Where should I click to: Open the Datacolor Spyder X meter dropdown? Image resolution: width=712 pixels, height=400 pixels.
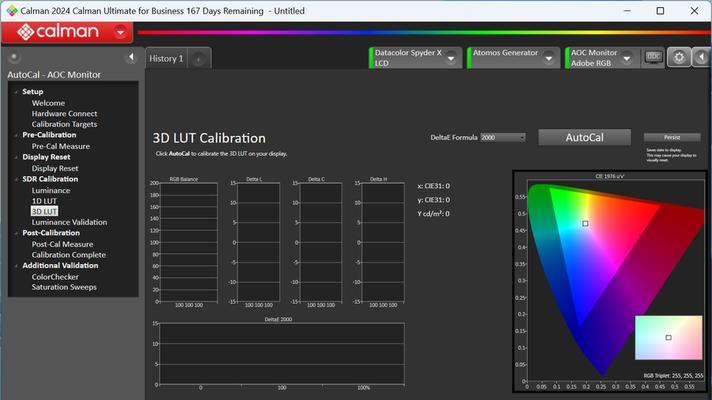point(451,58)
